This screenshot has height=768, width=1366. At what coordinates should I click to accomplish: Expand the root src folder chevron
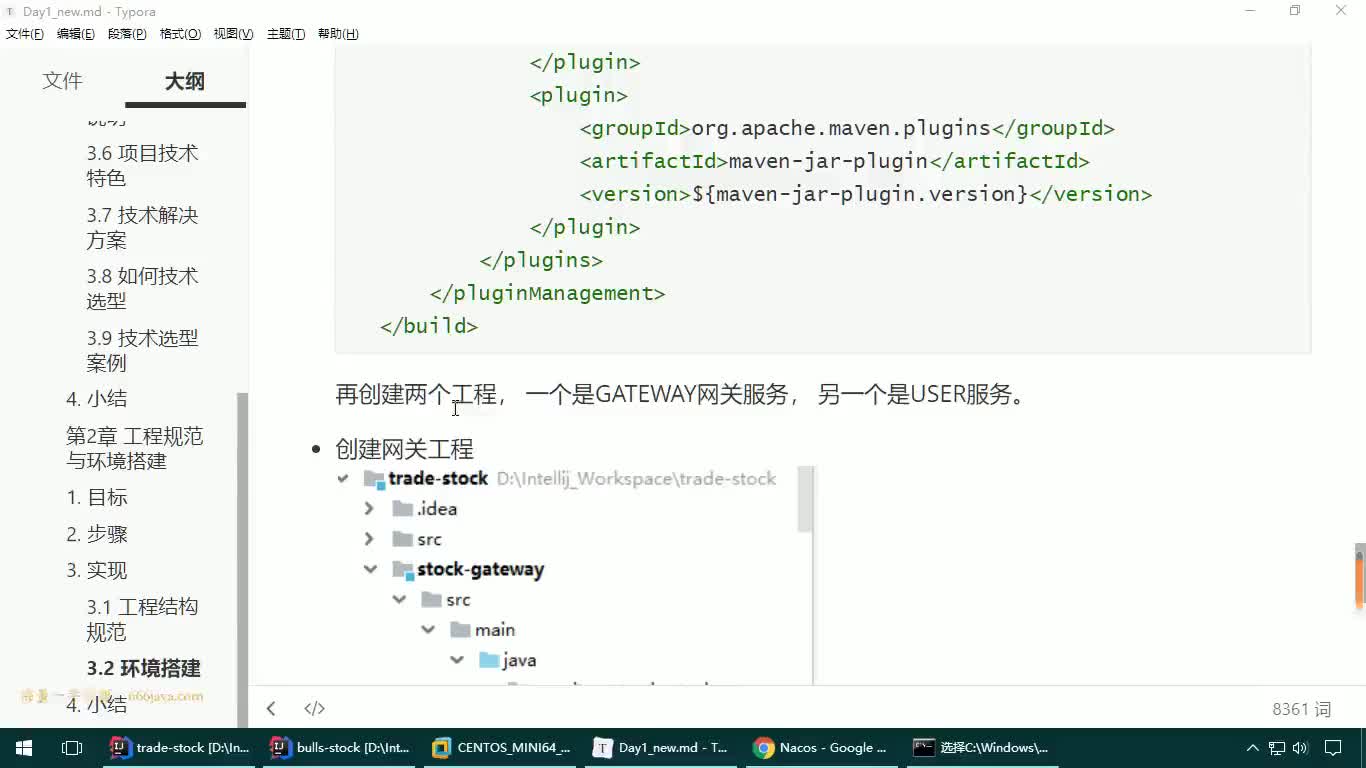(x=369, y=539)
